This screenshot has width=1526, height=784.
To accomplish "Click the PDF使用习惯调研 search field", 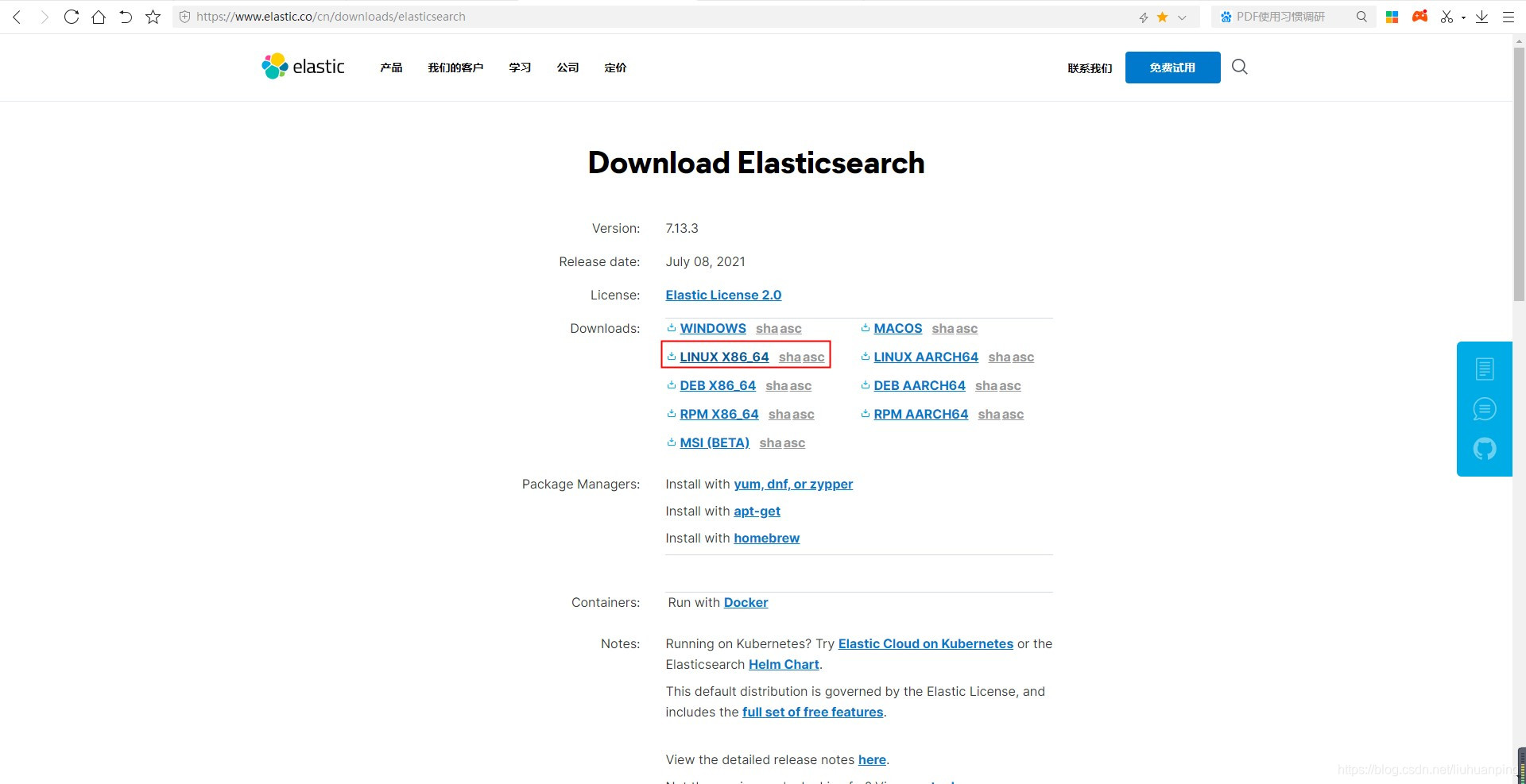I will pos(1292,17).
